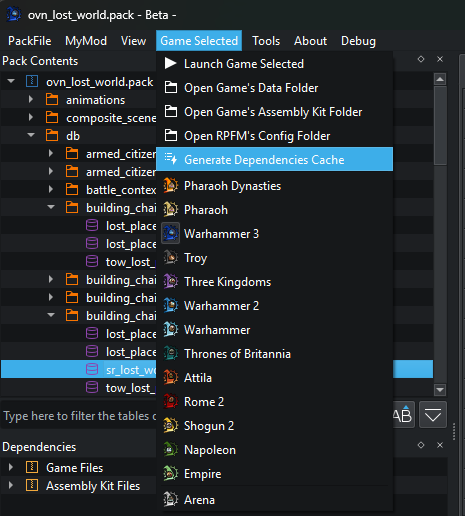465x516 pixels.
Task: Open Game's Data Folder
Action: coord(251,88)
